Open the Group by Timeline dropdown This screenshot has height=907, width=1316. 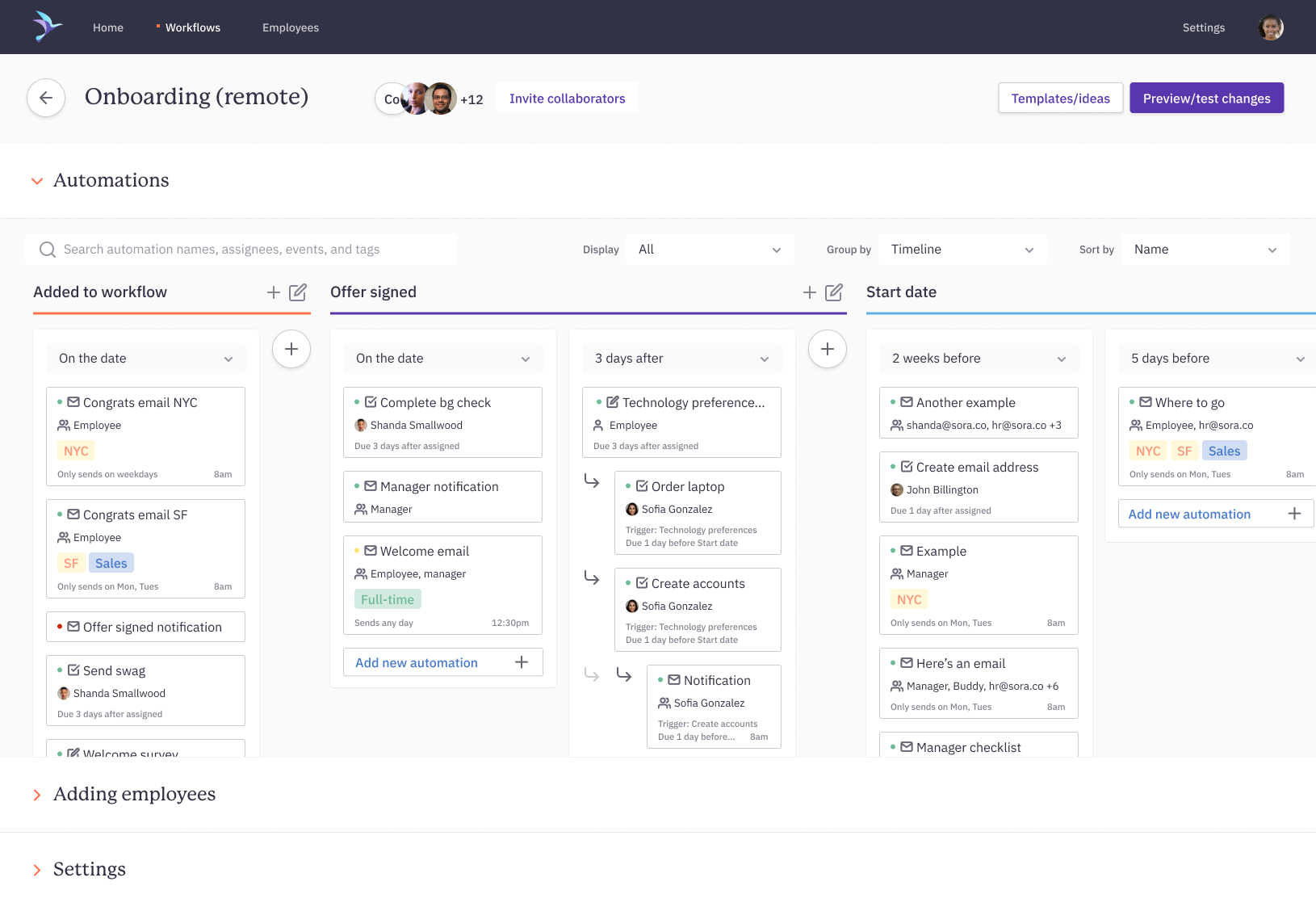click(x=962, y=249)
